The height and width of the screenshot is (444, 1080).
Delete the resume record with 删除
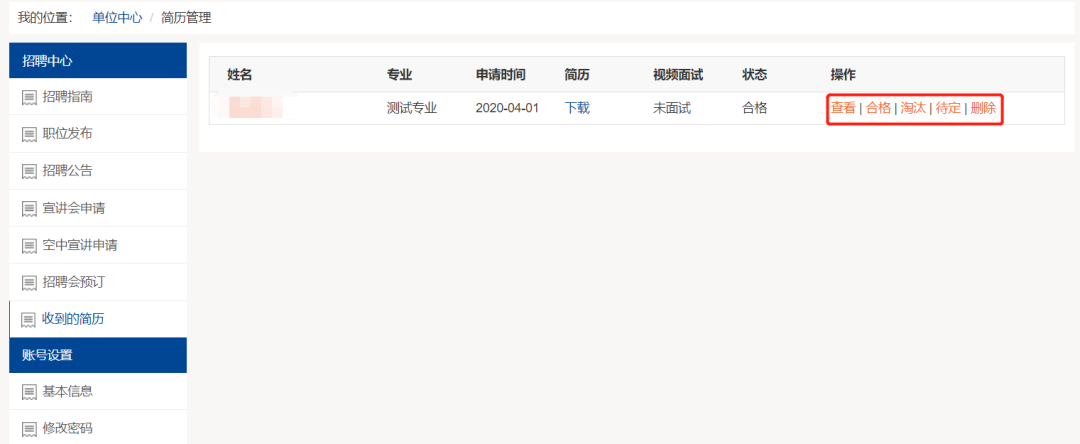tap(983, 108)
